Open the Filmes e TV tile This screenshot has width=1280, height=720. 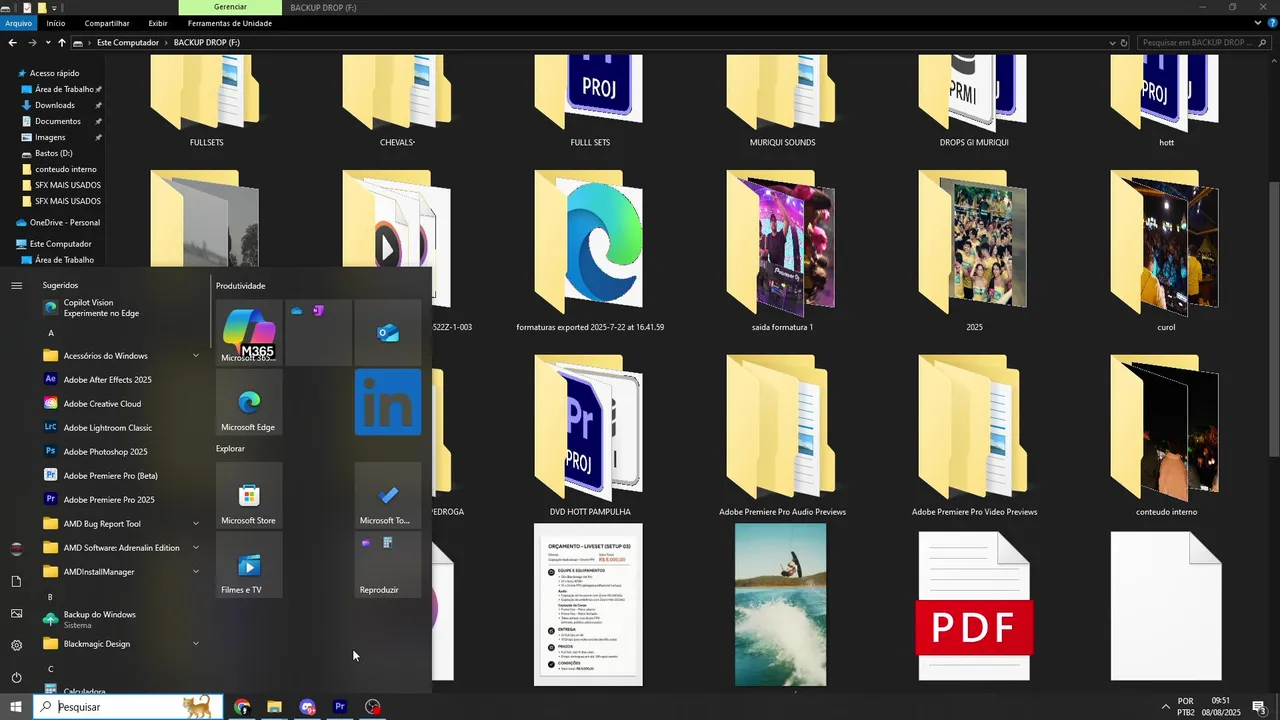click(x=249, y=565)
